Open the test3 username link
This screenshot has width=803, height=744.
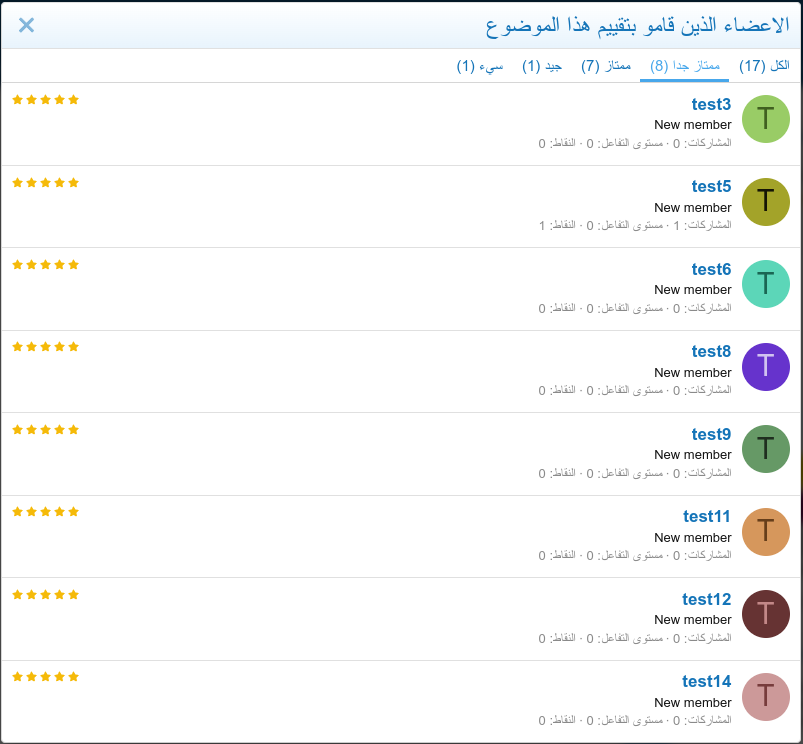click(711, 104)
